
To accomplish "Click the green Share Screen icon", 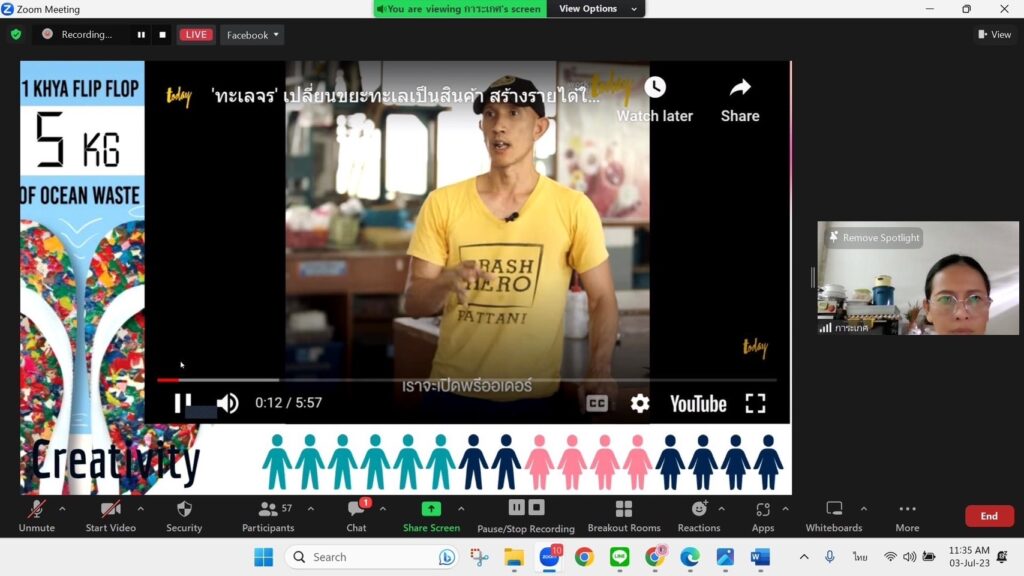I will pos(431,509).
